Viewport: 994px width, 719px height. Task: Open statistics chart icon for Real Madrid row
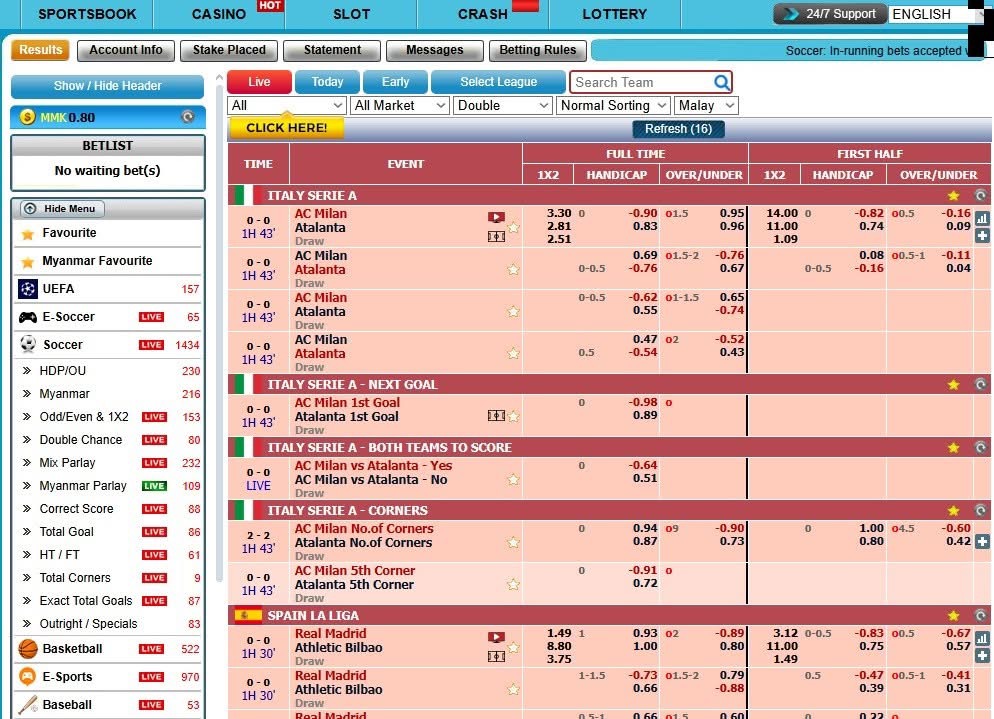982,638
